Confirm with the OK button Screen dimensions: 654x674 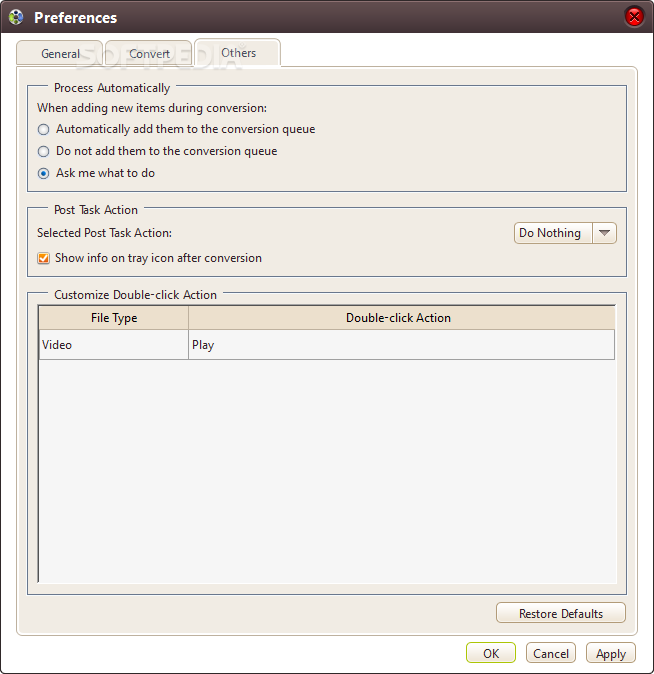[x=491, y=653]
